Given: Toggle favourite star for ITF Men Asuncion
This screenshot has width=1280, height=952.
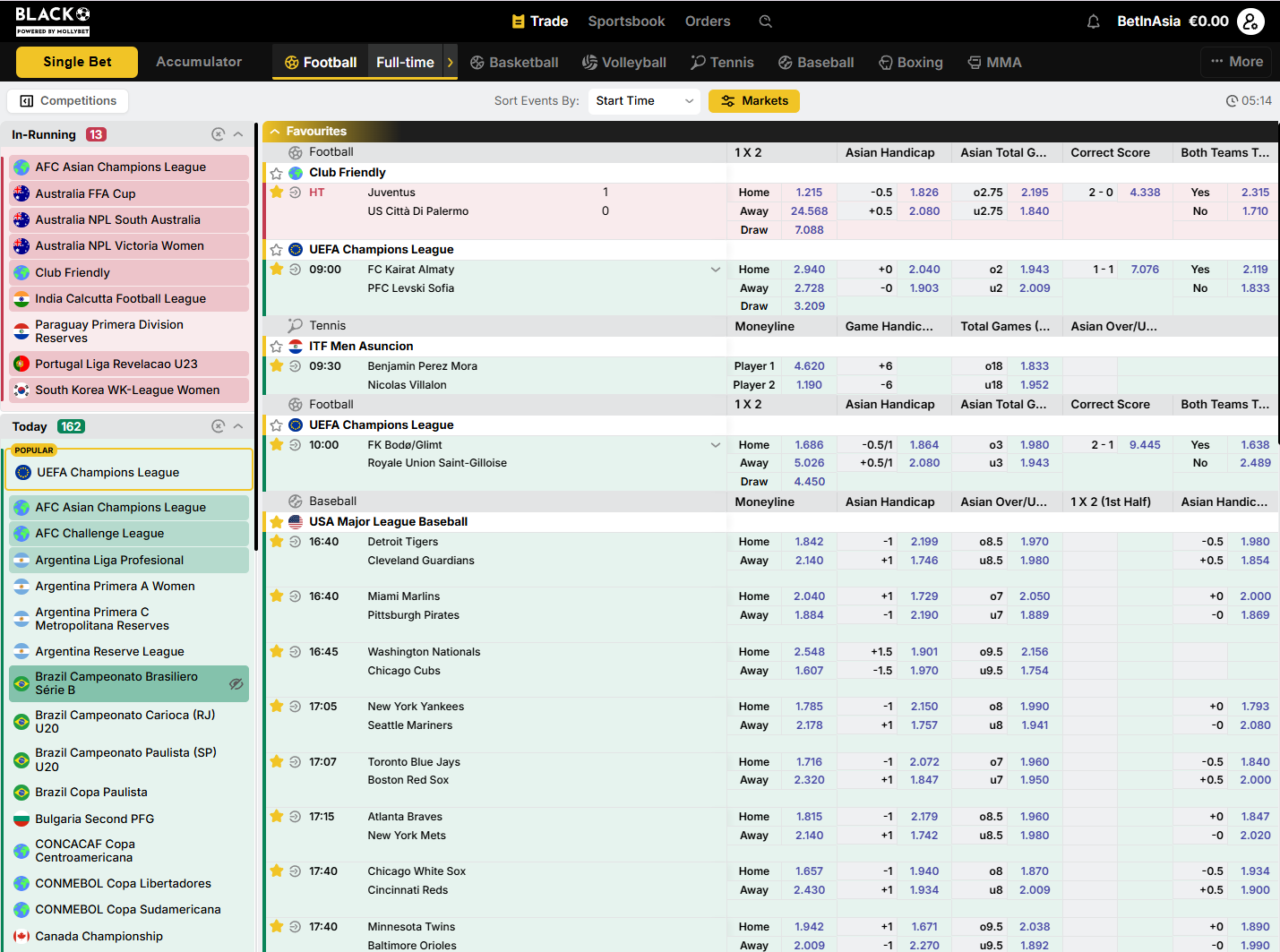Looking at the screenshot, I should click(x=277, y=347).
